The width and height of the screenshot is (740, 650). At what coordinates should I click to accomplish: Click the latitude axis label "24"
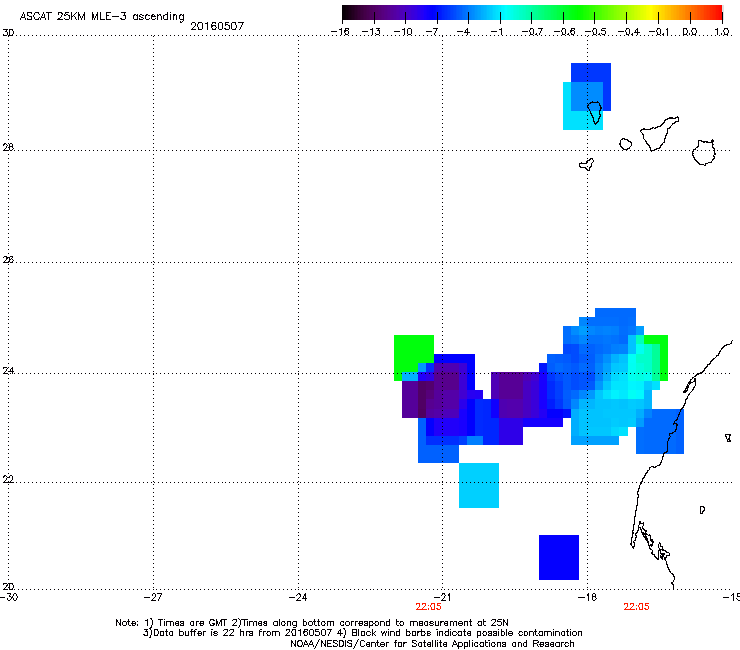tap(8, 370)
